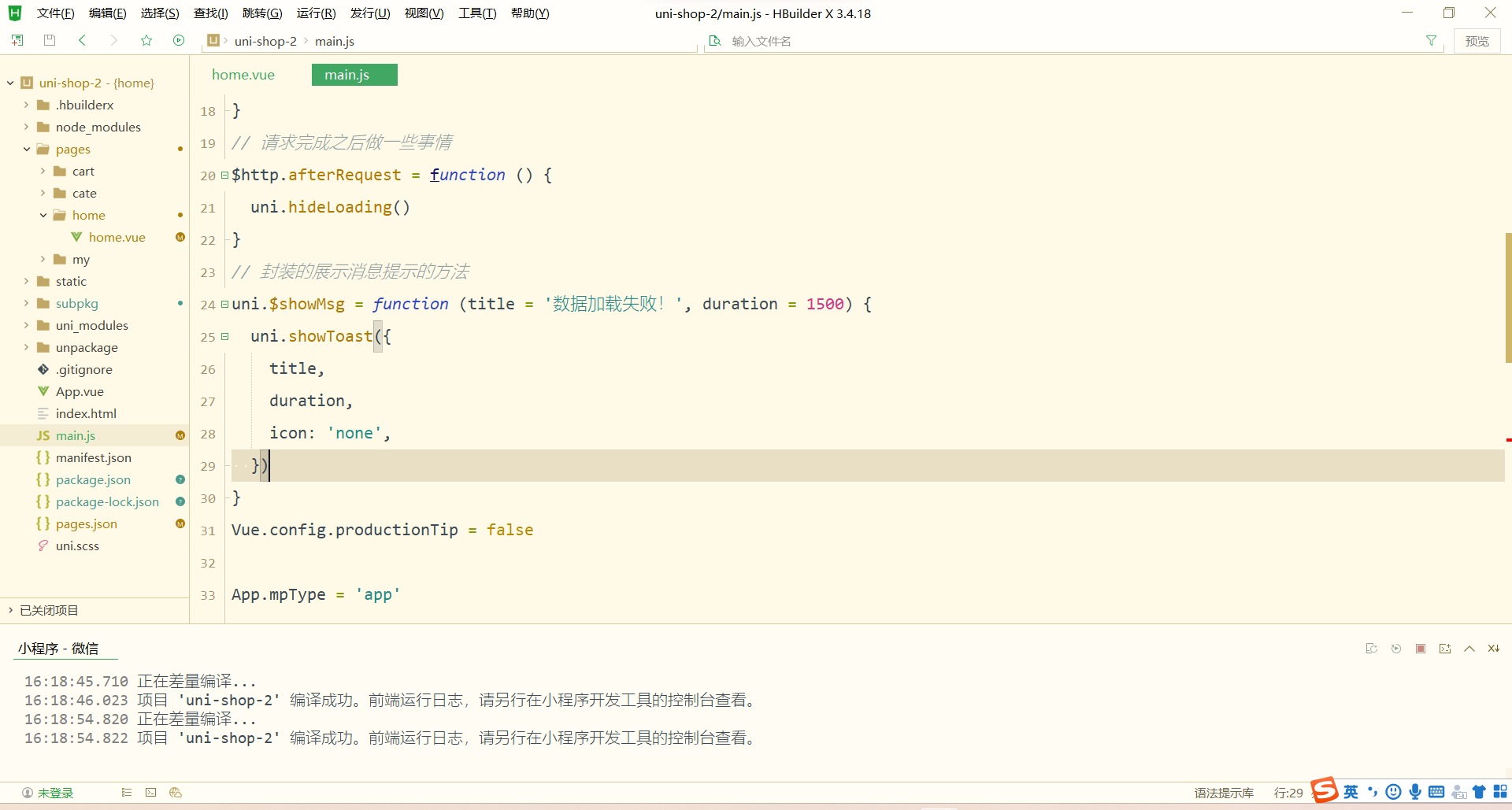
Task: Click the 预览 button
Action: point(1478,40)
